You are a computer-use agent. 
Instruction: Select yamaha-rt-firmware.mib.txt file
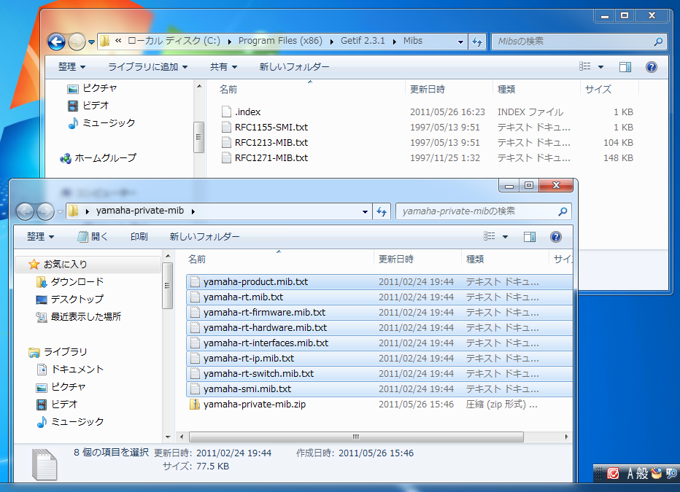379,312
